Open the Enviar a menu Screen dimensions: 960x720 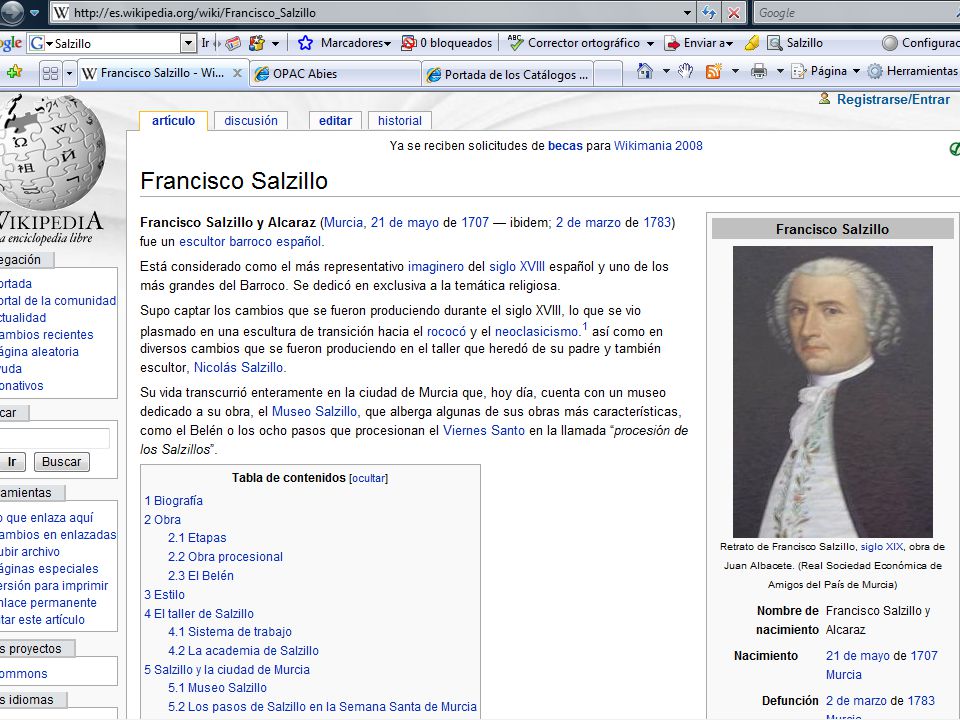click(699, 43)
